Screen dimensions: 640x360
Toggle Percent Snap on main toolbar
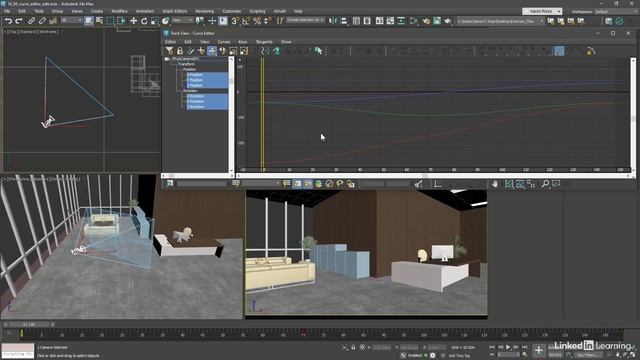point(257,21)
